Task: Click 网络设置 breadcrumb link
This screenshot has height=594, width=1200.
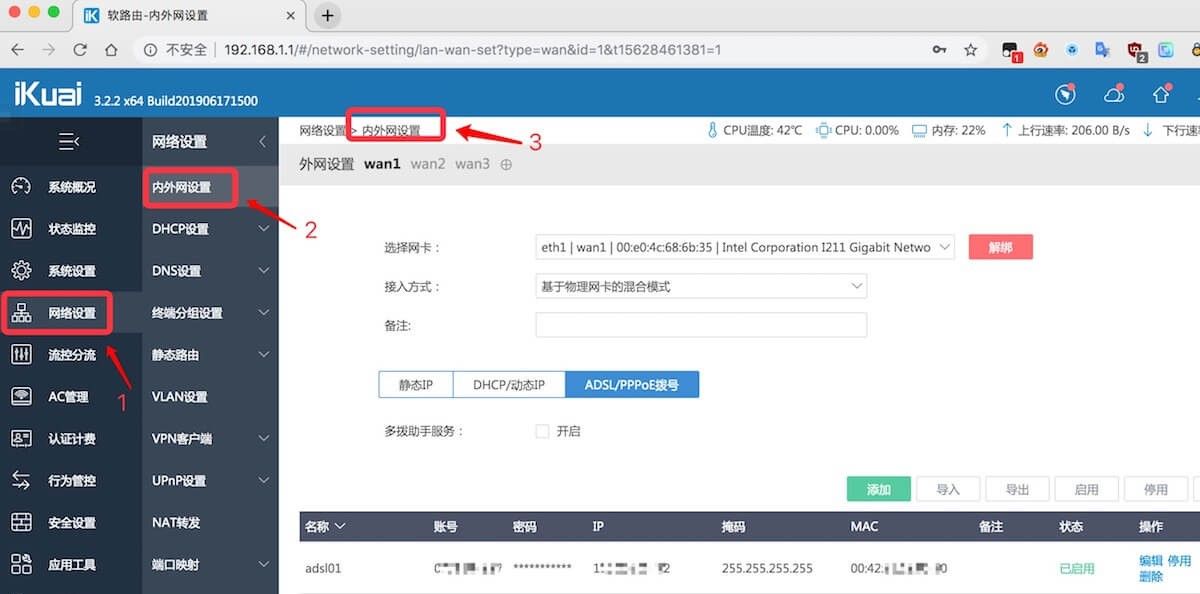Action: [x=323, y=130]
